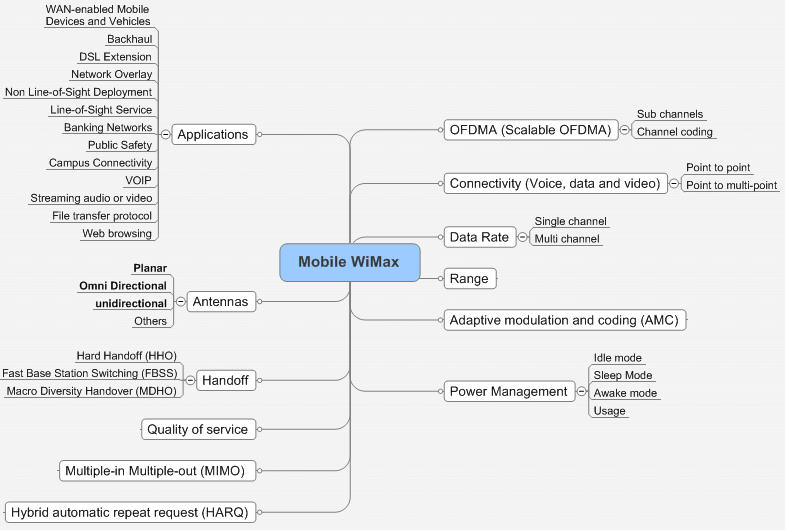Select the Range topic node
The height and width of the screenshot is (530, 785).
tap(470, 279)
